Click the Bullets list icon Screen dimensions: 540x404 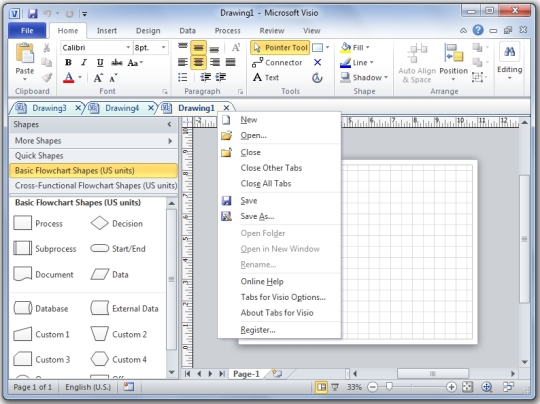click(x=183, y=77)
